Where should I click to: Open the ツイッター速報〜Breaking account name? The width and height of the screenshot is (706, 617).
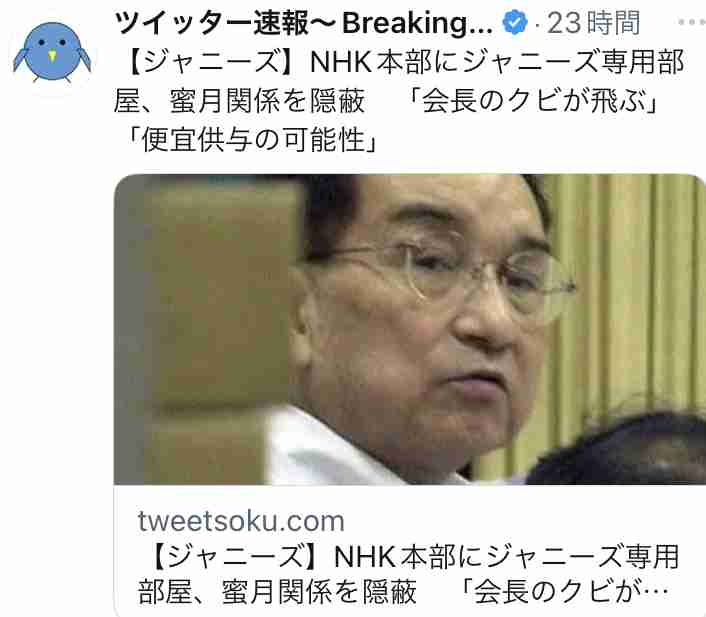coord(304,23)
